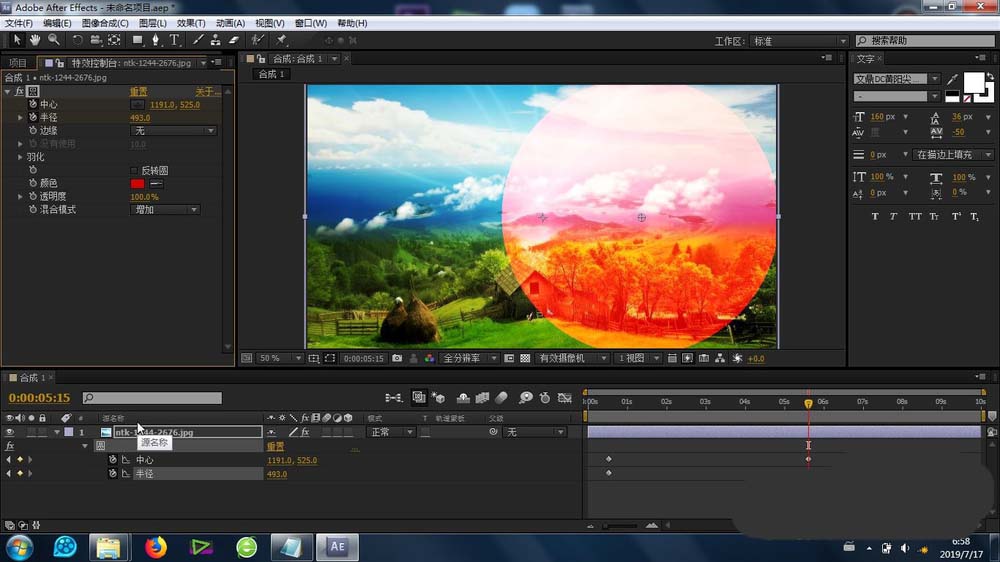Screen dimensions: 1000x562
Task: Click the 0:00:05:15 timecode in timeline
Action: pyautogui.click(x=40, y=398)
